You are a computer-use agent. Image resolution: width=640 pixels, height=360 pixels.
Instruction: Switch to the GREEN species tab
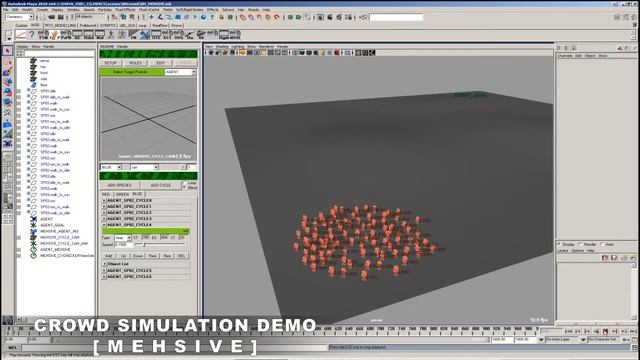[x=122, y=194]
